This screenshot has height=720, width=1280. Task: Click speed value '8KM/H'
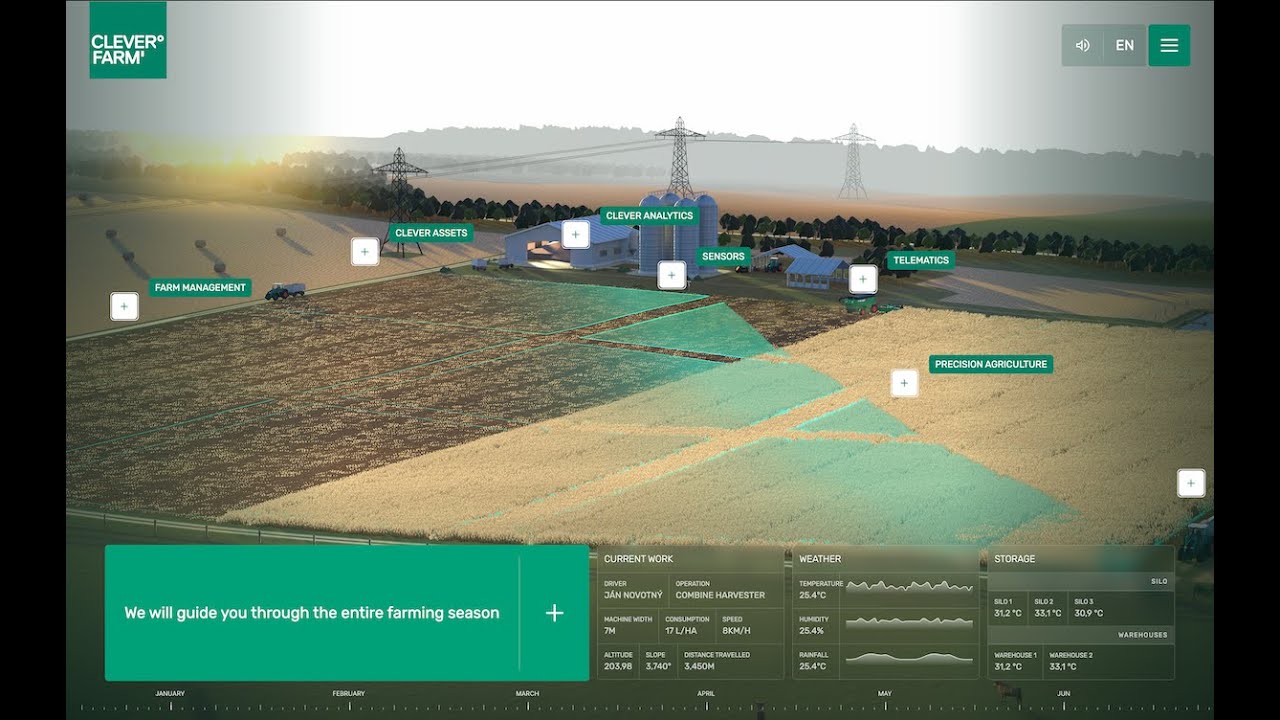[x=736, y=631]
